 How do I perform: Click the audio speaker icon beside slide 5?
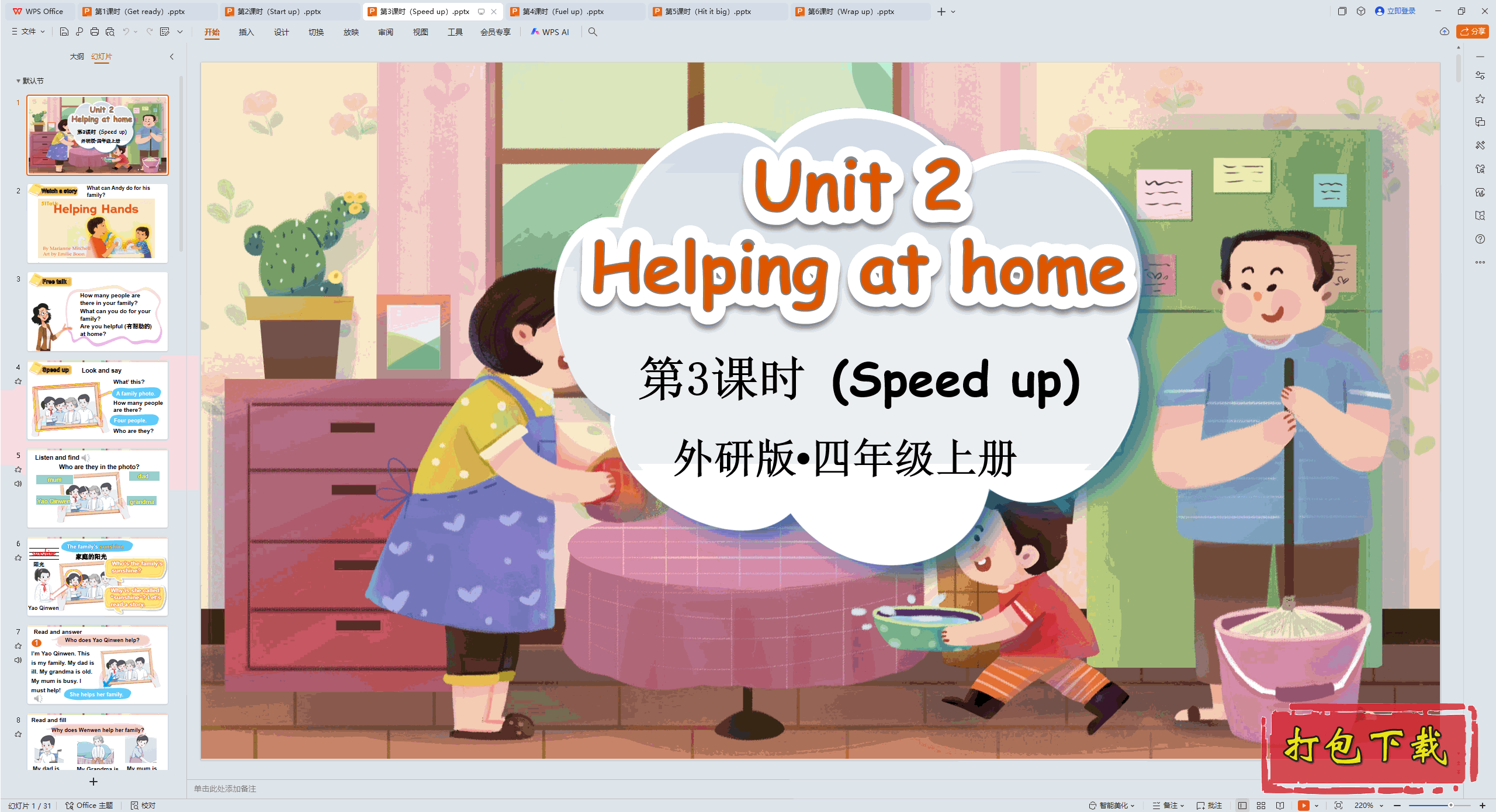coord(18,484)
